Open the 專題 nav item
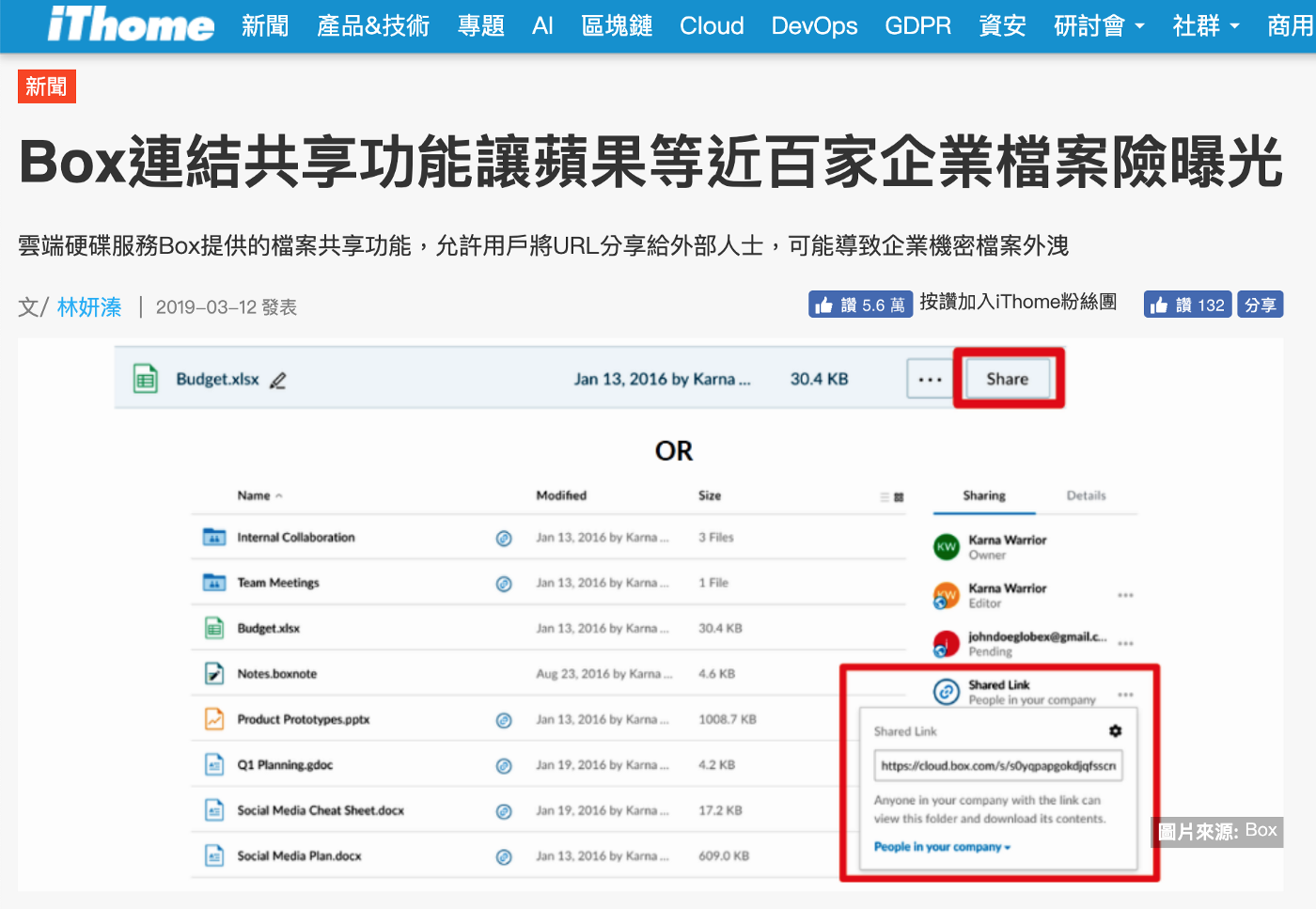The width and height of the screenshot is (1316, 909). click(481, 25)
